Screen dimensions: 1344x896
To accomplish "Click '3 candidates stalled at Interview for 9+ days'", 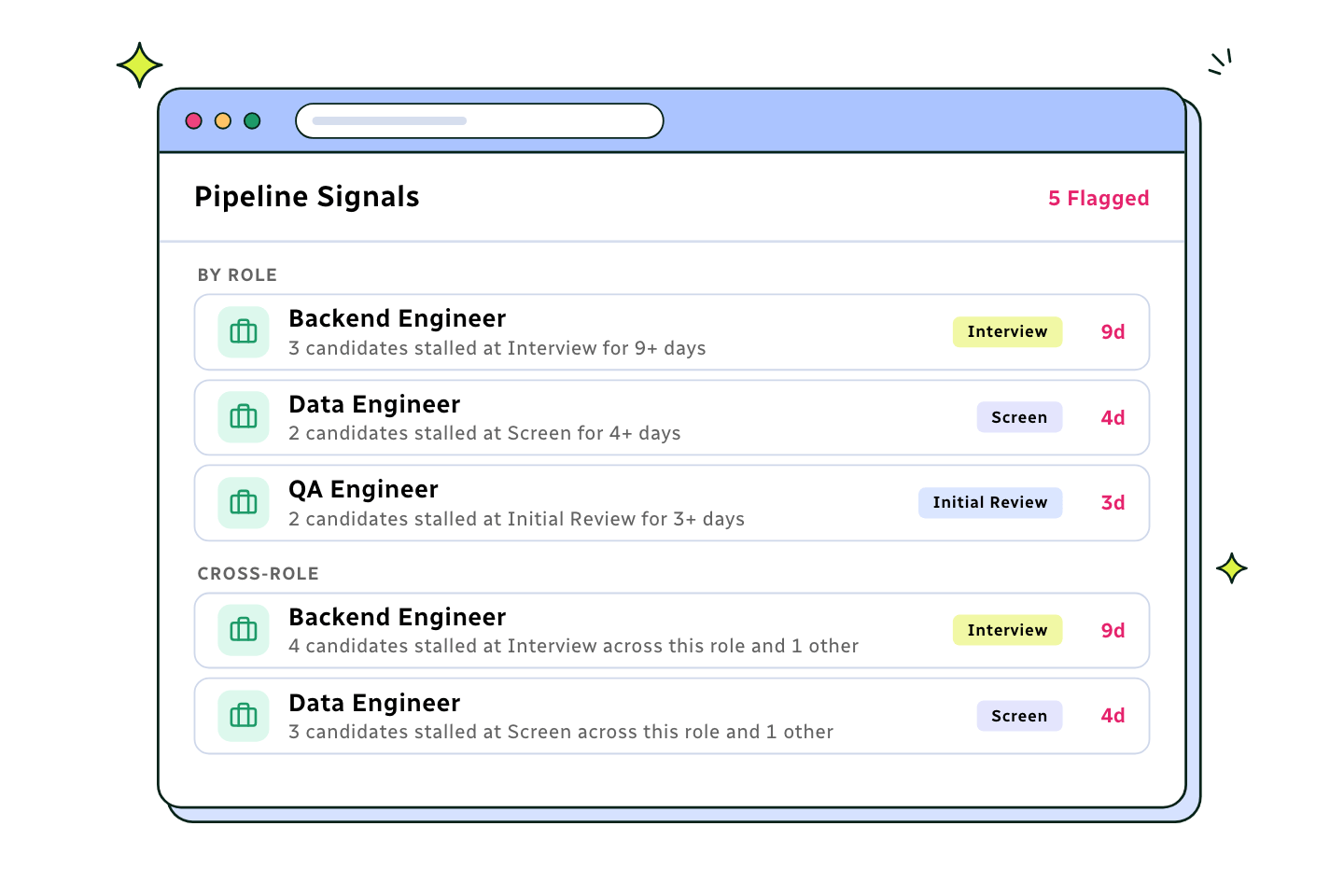I will pos(497,348).
